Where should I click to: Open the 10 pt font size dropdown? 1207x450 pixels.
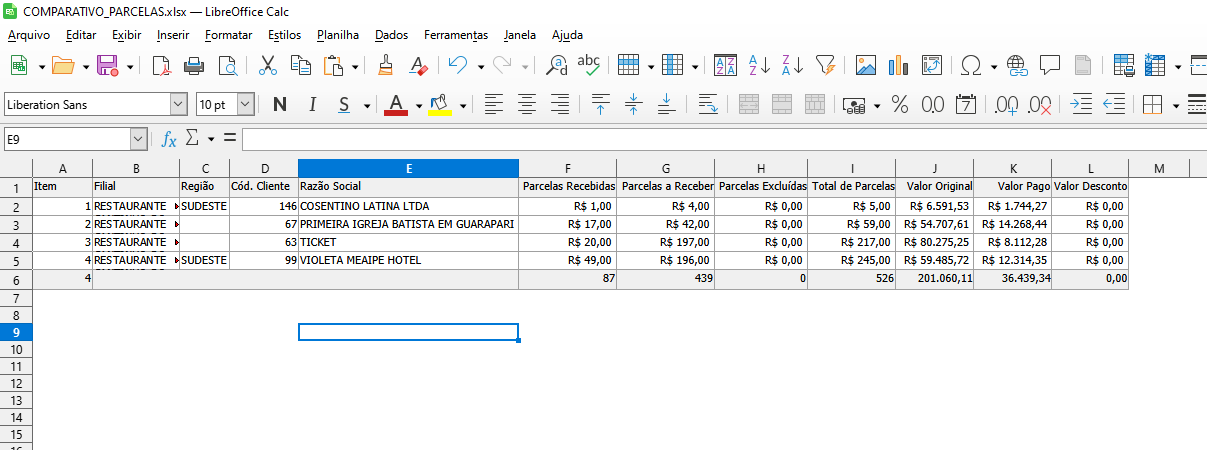point(245,104)
